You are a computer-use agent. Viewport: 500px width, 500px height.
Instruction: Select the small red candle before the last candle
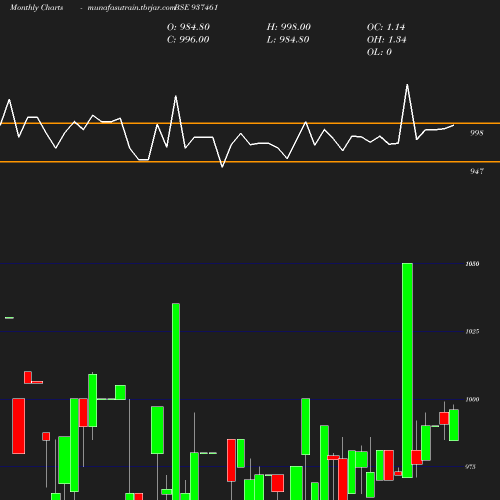point(444,418)
